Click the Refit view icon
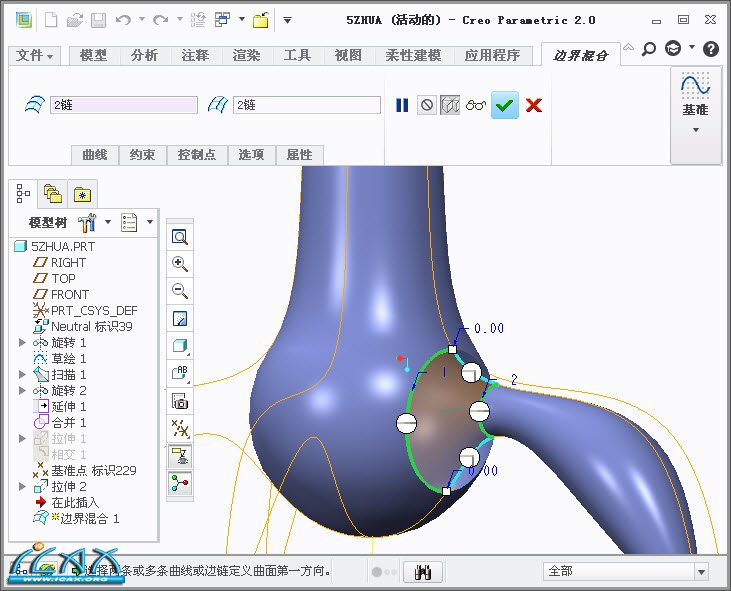This screenshot has width=731, height=591. [x=180, y=237]
